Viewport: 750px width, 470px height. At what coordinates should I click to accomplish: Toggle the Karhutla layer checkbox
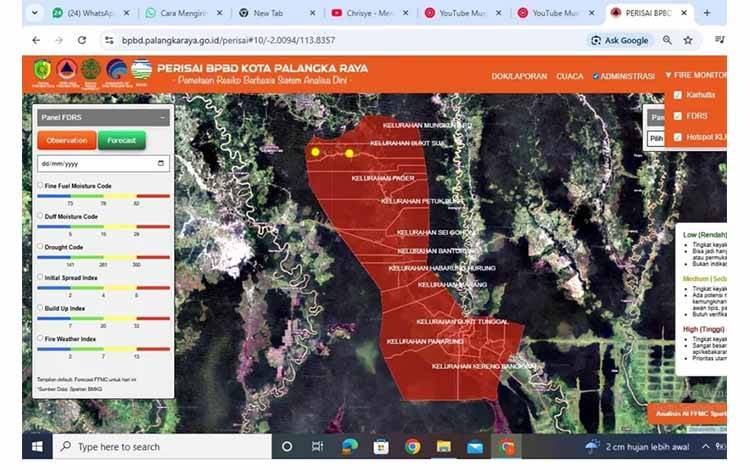pyautogui.click(x=678, y=95)
